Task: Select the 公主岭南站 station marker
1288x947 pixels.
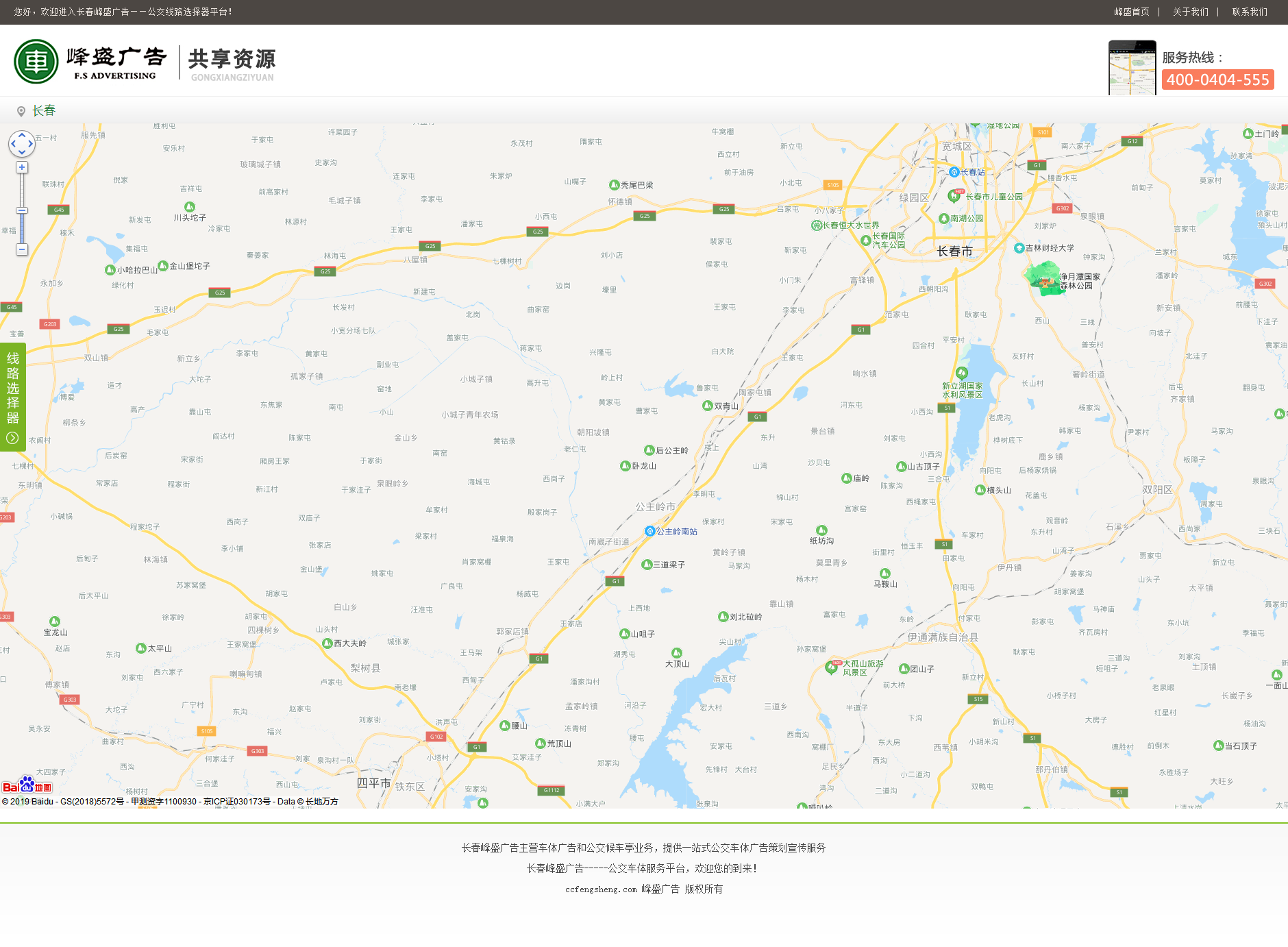Action: pyautogui.click(x=650, y=531)
